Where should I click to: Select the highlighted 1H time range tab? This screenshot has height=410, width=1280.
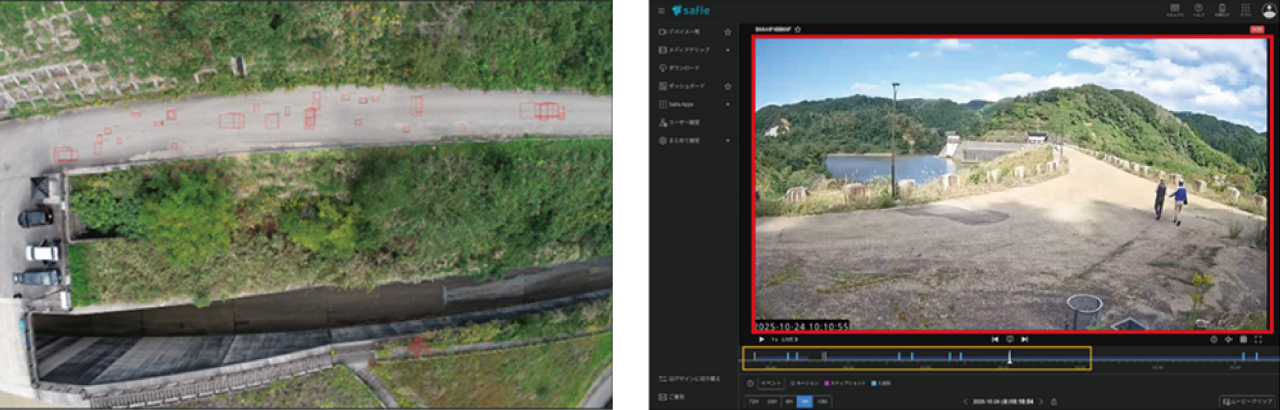(805, 401)
